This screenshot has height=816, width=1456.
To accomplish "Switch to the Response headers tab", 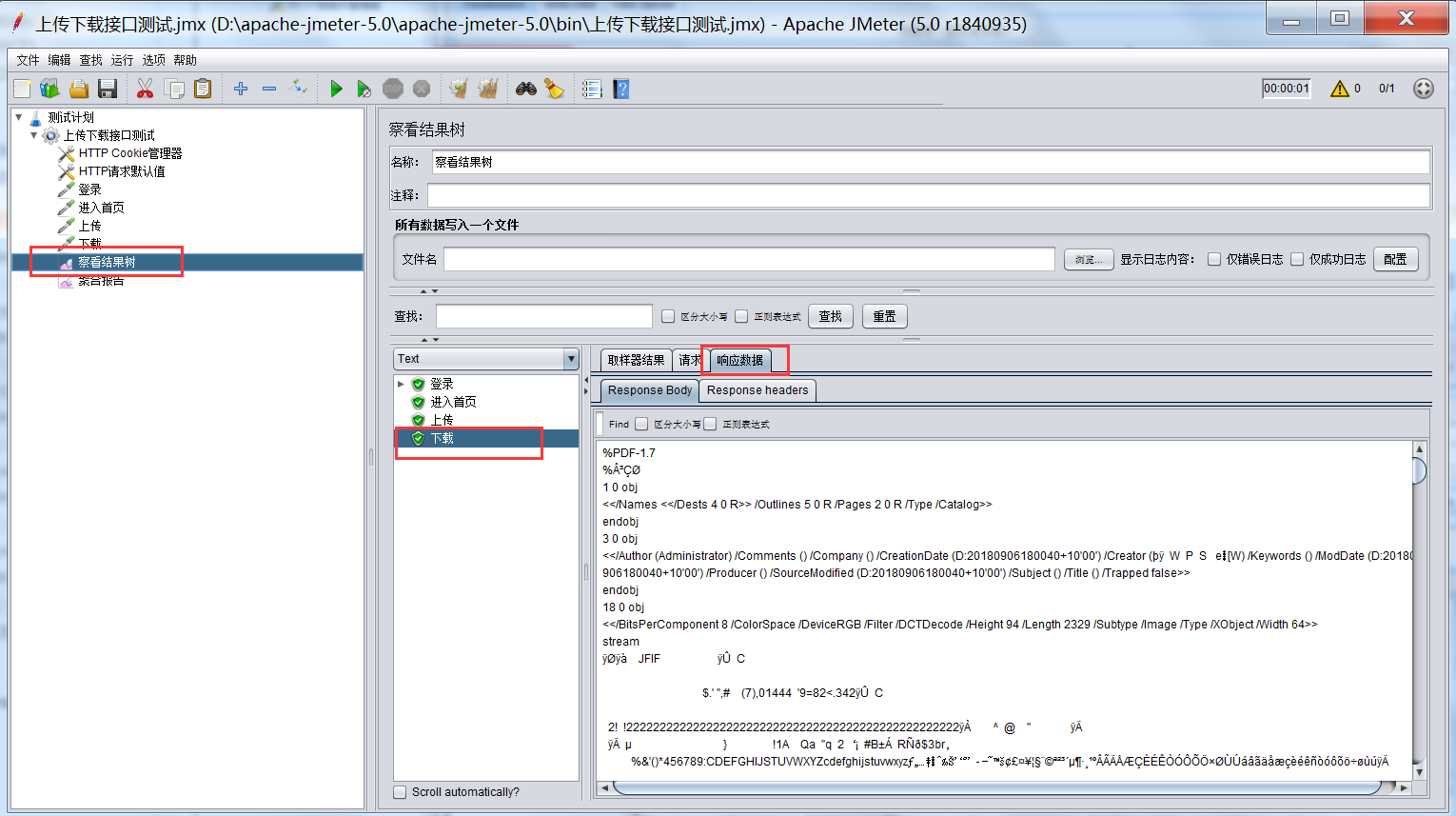I will (x=758, y=390).
